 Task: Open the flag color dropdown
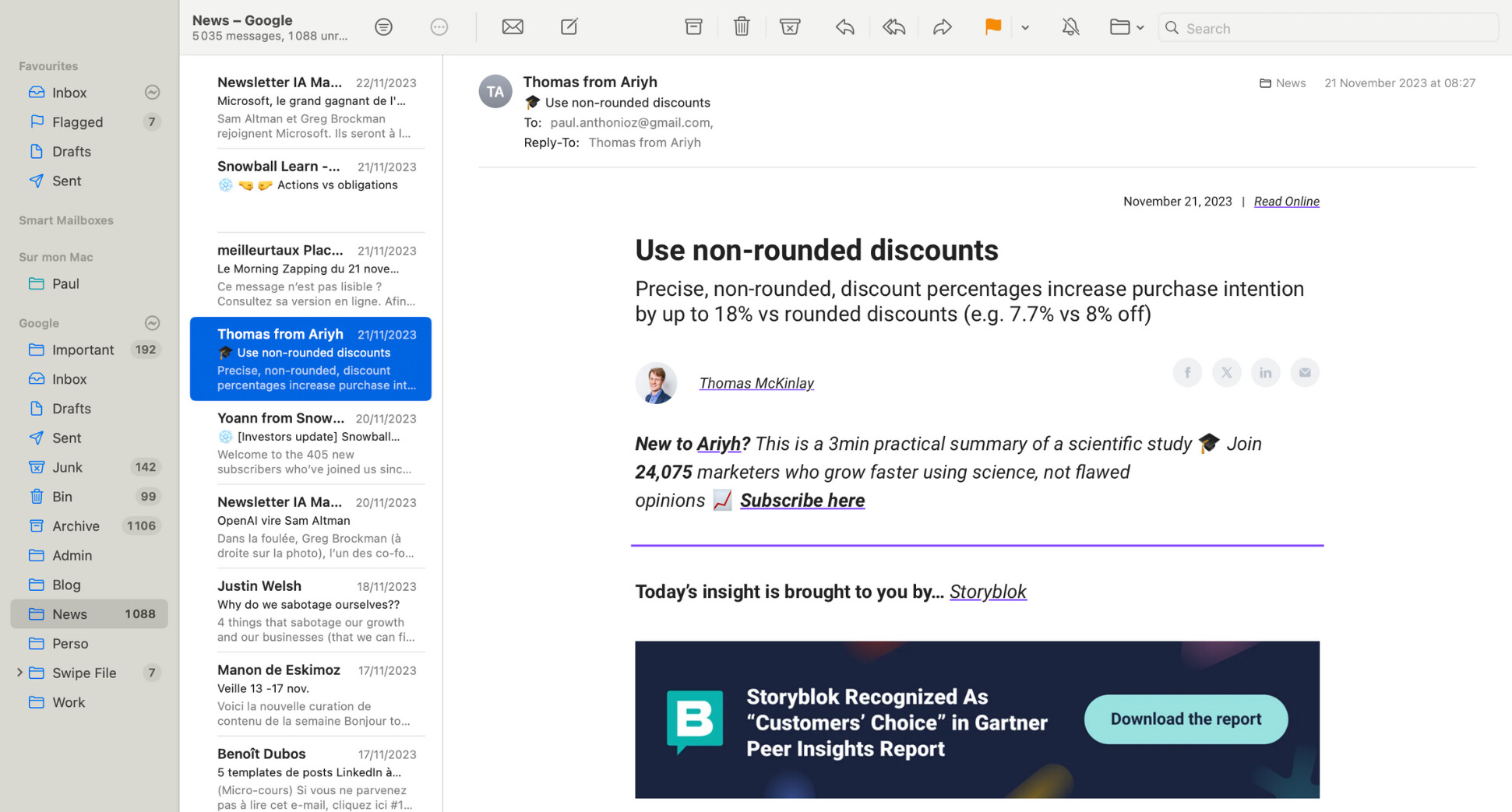1025,26
